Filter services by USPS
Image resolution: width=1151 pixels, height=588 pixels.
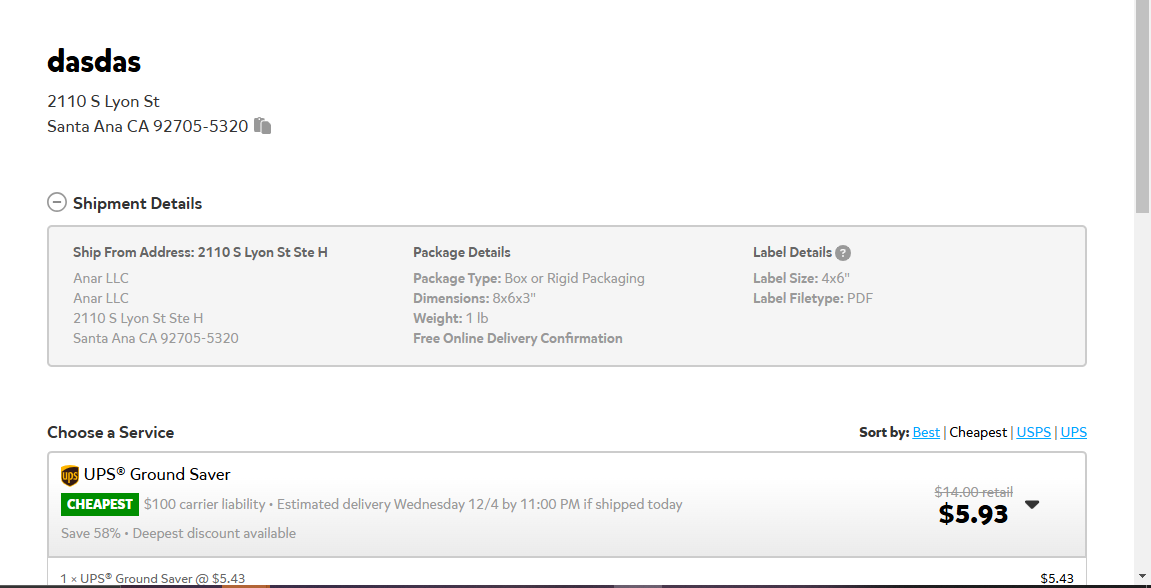1034,432
